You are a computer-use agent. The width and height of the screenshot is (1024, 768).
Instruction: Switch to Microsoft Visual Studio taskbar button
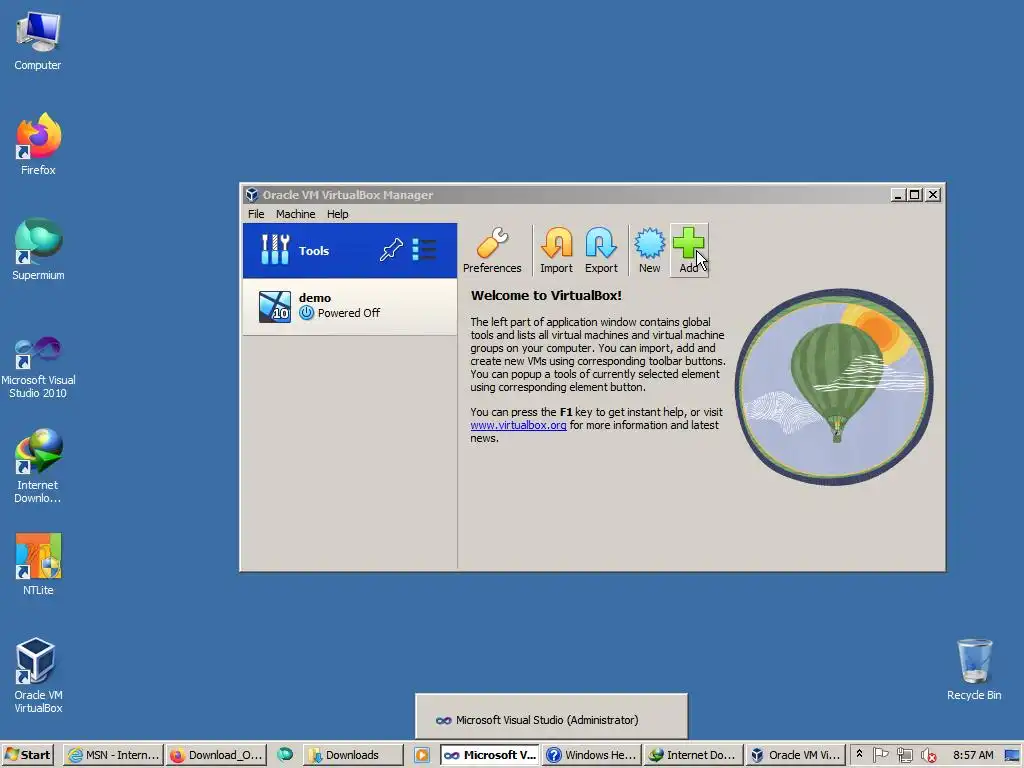[x=490, y=755]
